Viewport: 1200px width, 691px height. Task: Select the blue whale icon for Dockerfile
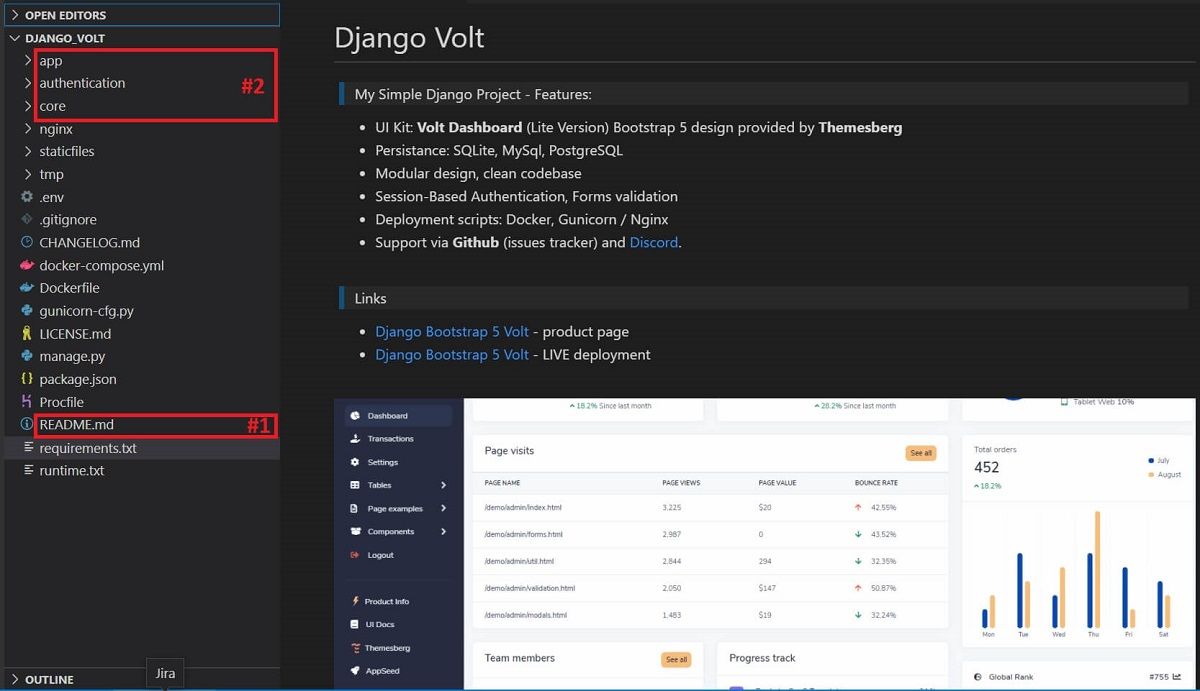(27, 288)
